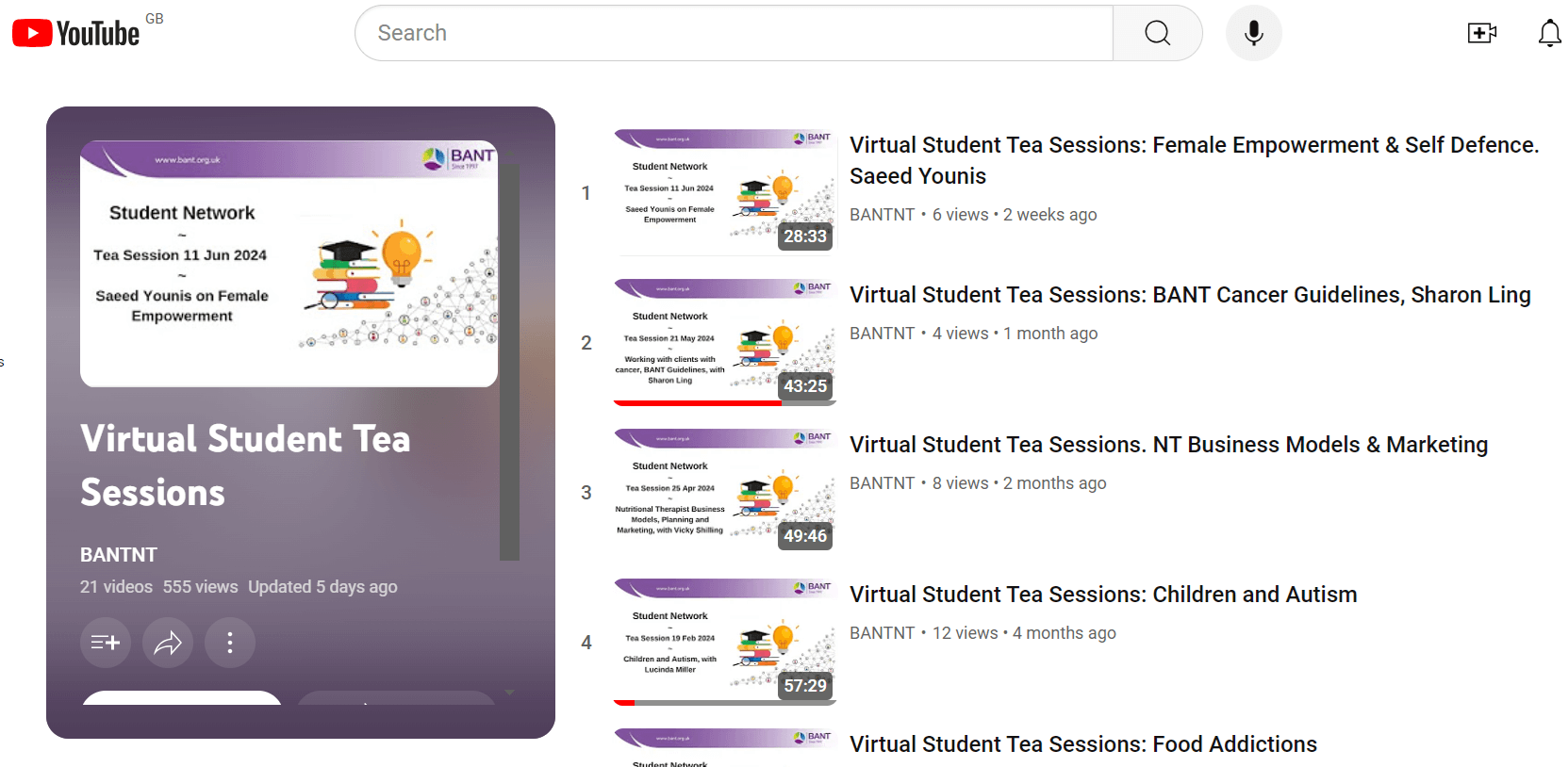This screenshot has height=767, width=1568.
Task: Open the playlist cover thumbnail
Action: pos(289,264)
